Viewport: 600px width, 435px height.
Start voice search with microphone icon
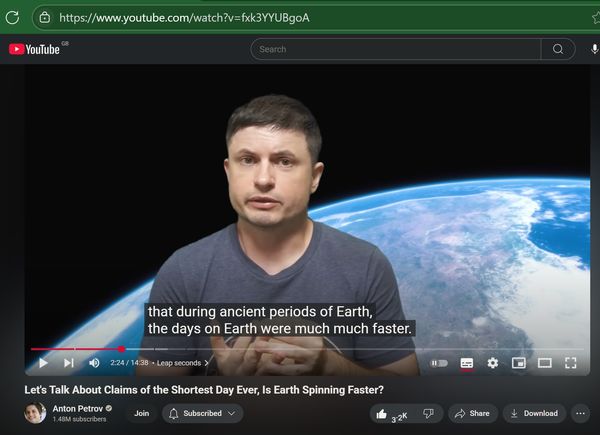click(594, 49)
